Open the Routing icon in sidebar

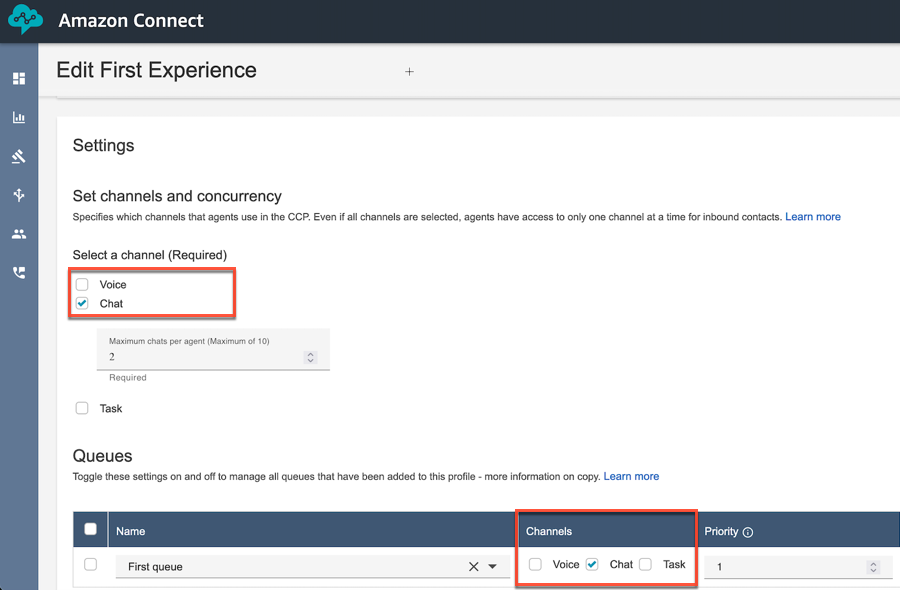pyautogui.click(x=19, y=156)
